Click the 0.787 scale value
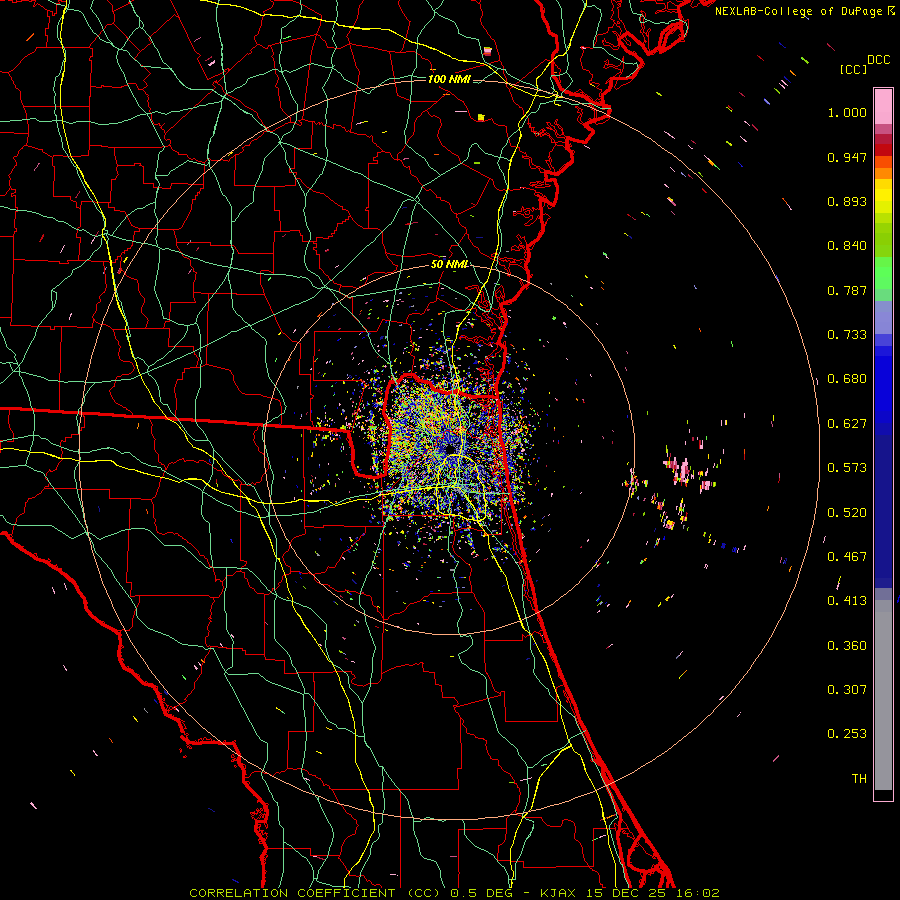This screenshot has width=900, height=900. coord(847,290)
